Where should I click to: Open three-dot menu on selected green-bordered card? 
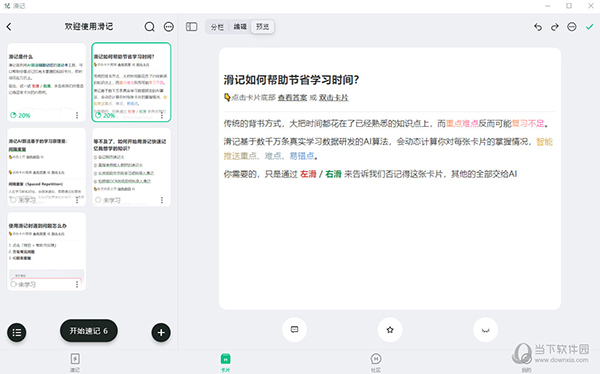162,115
